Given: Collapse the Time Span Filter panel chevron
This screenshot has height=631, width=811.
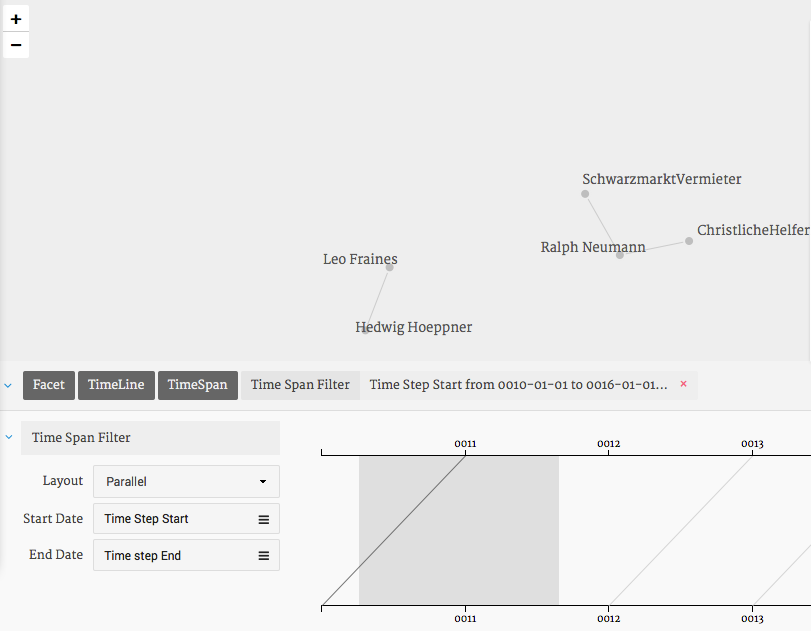Looking at the screenshot, I should tap(8, 438).
